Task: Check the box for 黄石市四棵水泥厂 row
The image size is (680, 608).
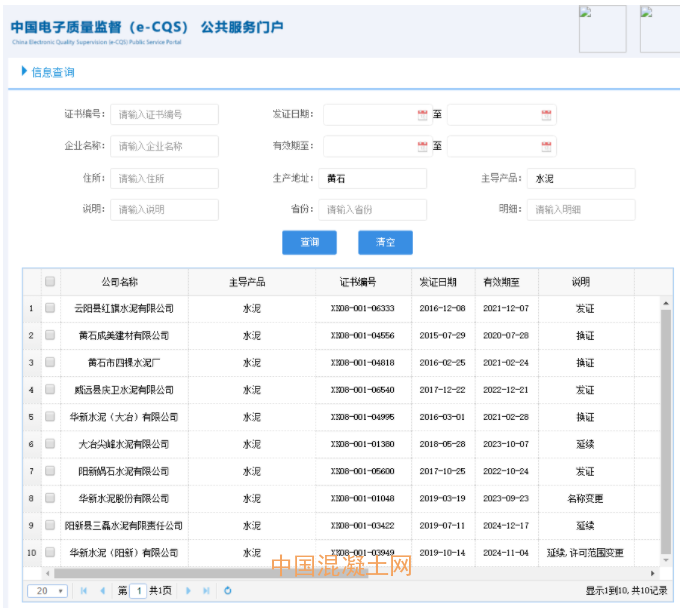Action: [50, 363]
